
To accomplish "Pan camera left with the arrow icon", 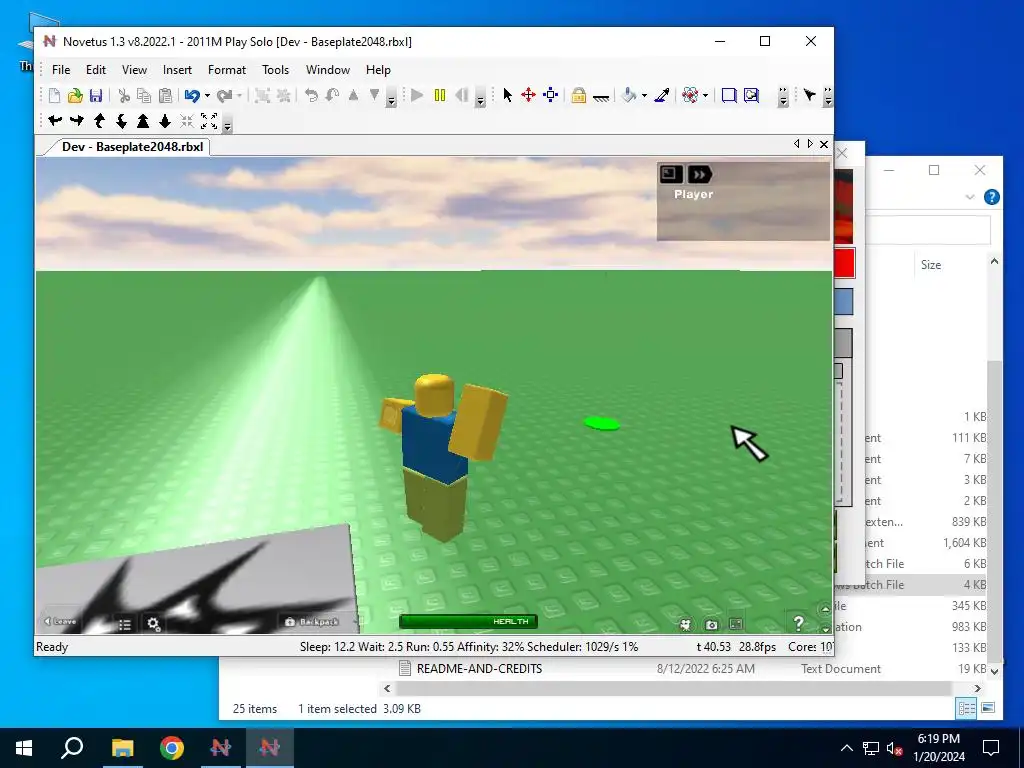I will pos(56,121).
